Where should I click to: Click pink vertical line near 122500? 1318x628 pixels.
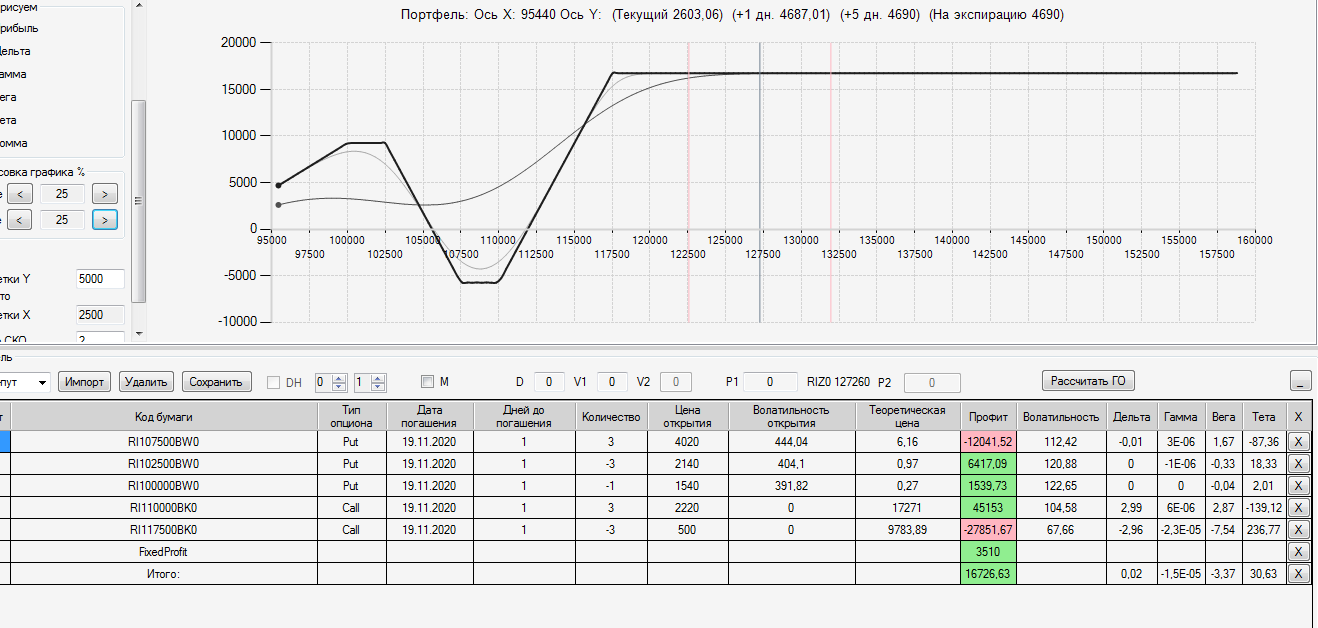[688, 180]
